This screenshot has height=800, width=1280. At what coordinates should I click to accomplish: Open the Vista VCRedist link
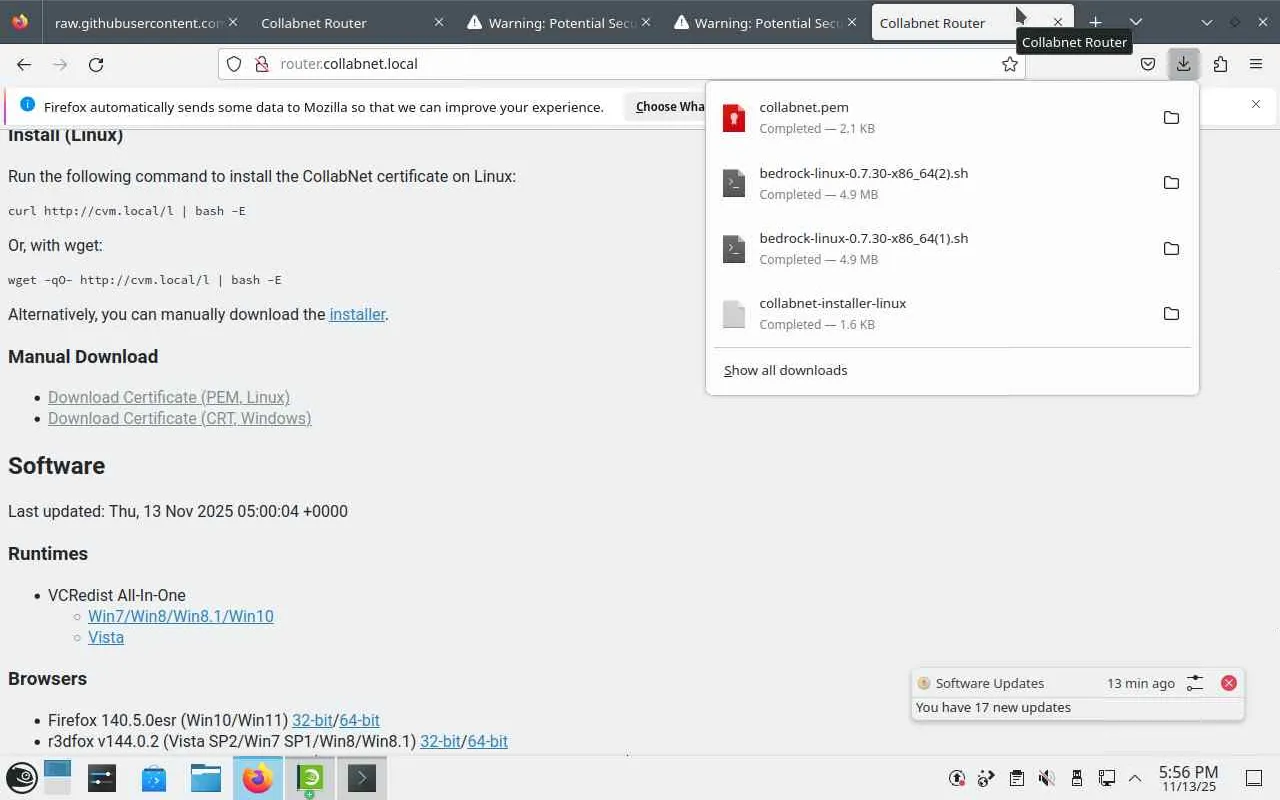tap(106, 637)
